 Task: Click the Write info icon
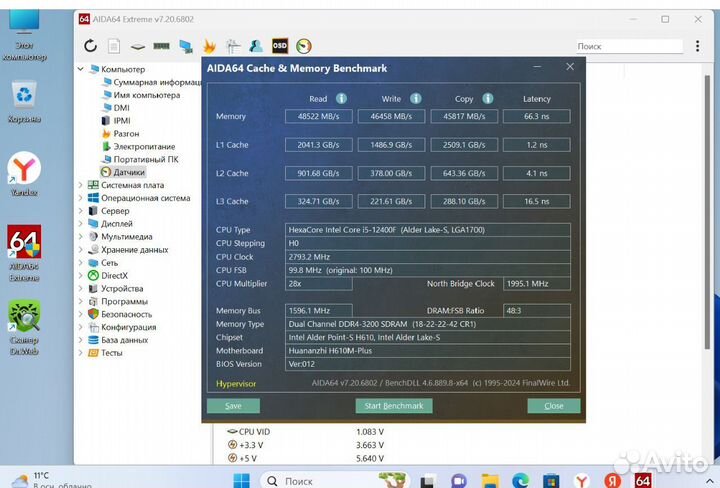click(416, 98)
